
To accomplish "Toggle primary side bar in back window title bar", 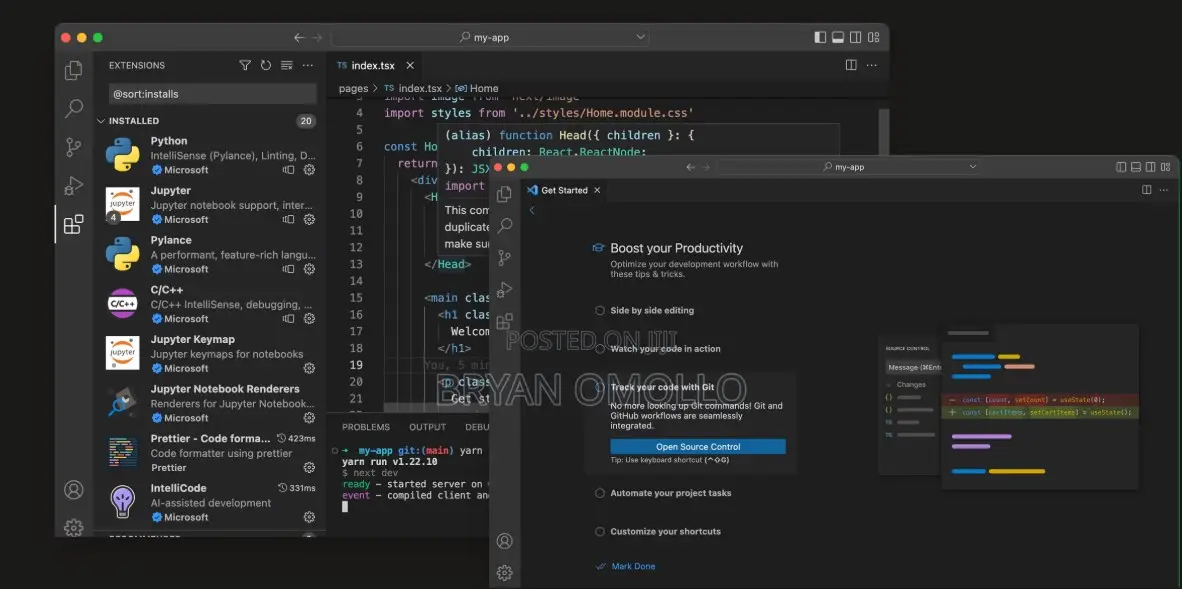I will coord(820,37).
